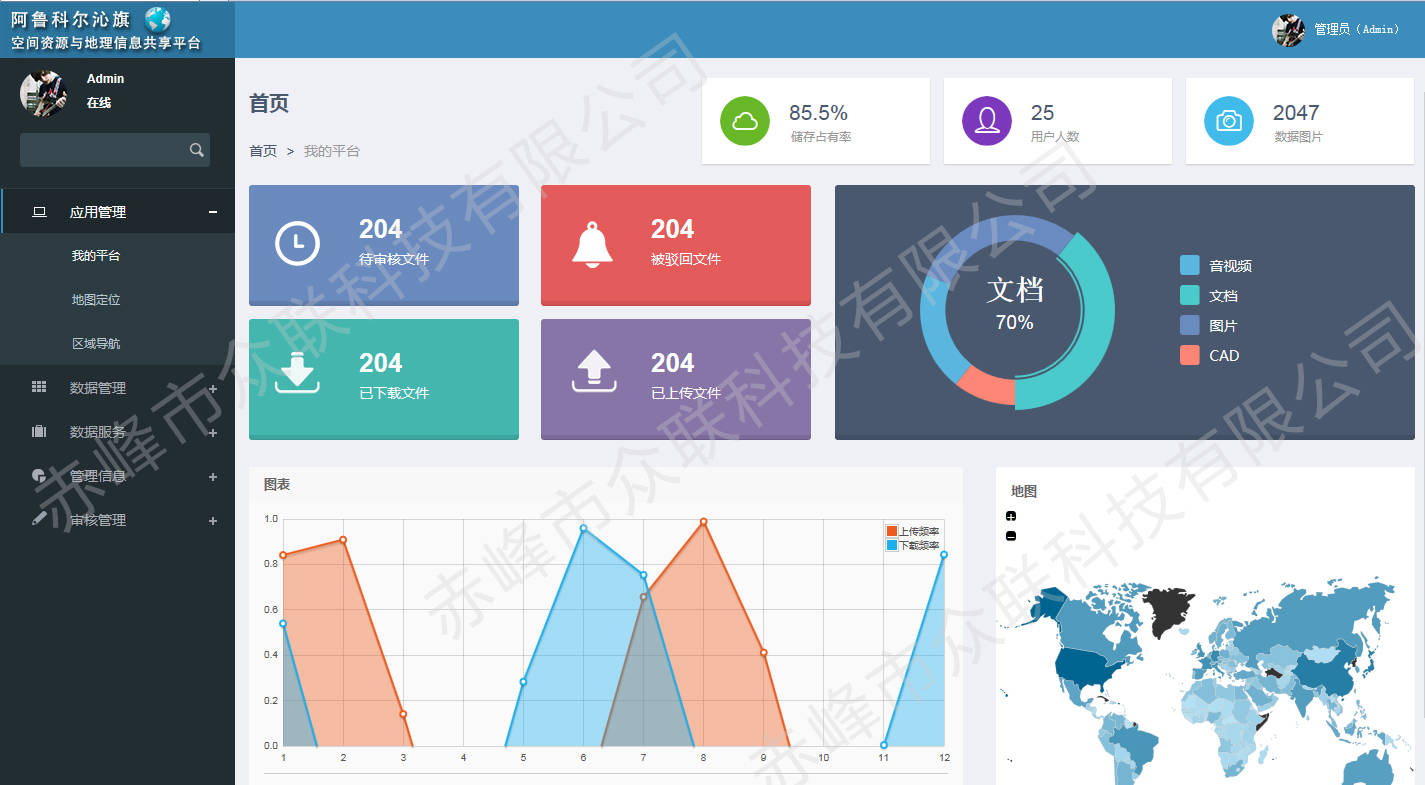1425x785 pixels.
Task: Expand the 审核管理 sidebar section
Action: (212, 521)
